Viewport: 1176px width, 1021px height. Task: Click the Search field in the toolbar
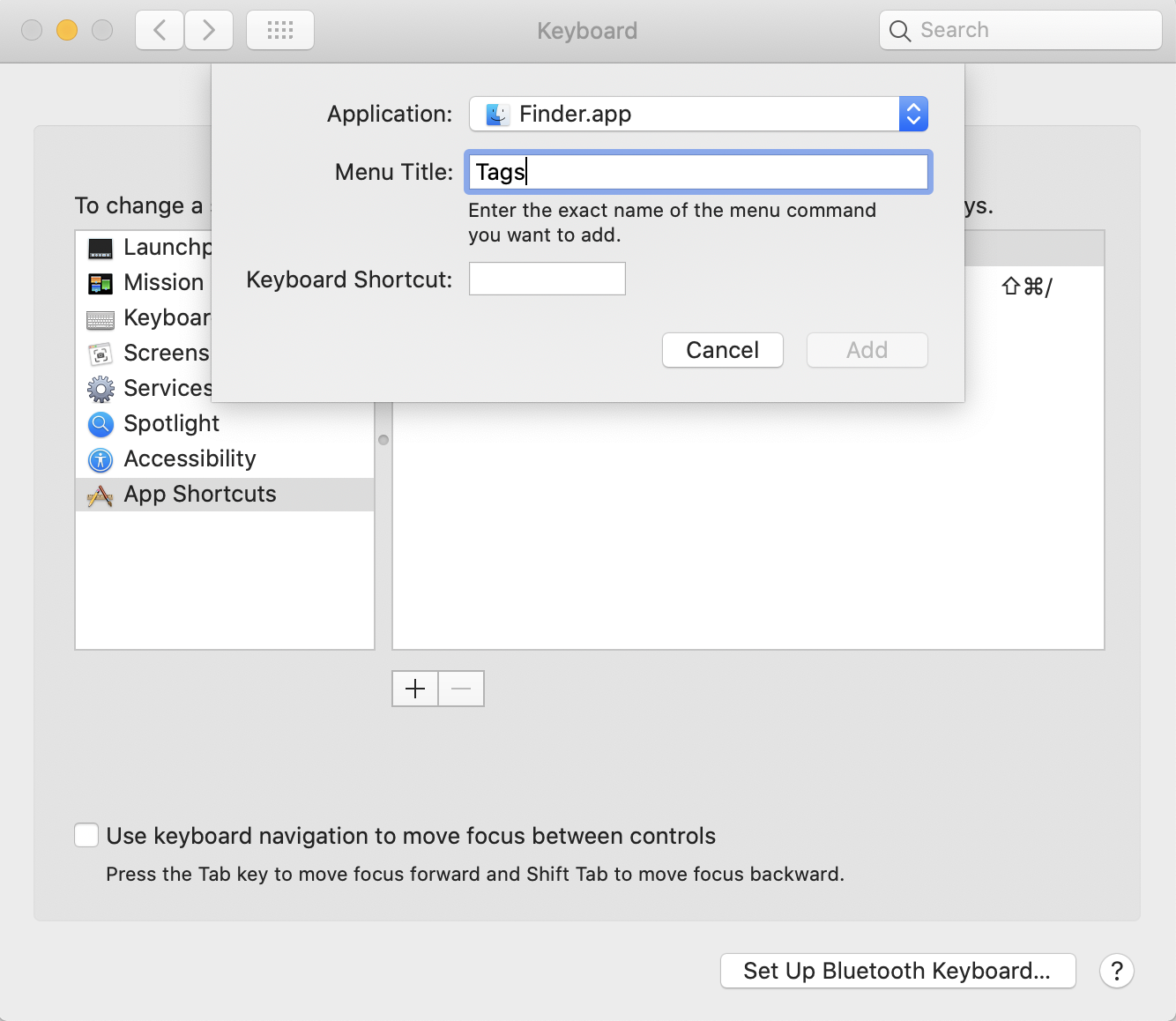(x=1021, y=31)
